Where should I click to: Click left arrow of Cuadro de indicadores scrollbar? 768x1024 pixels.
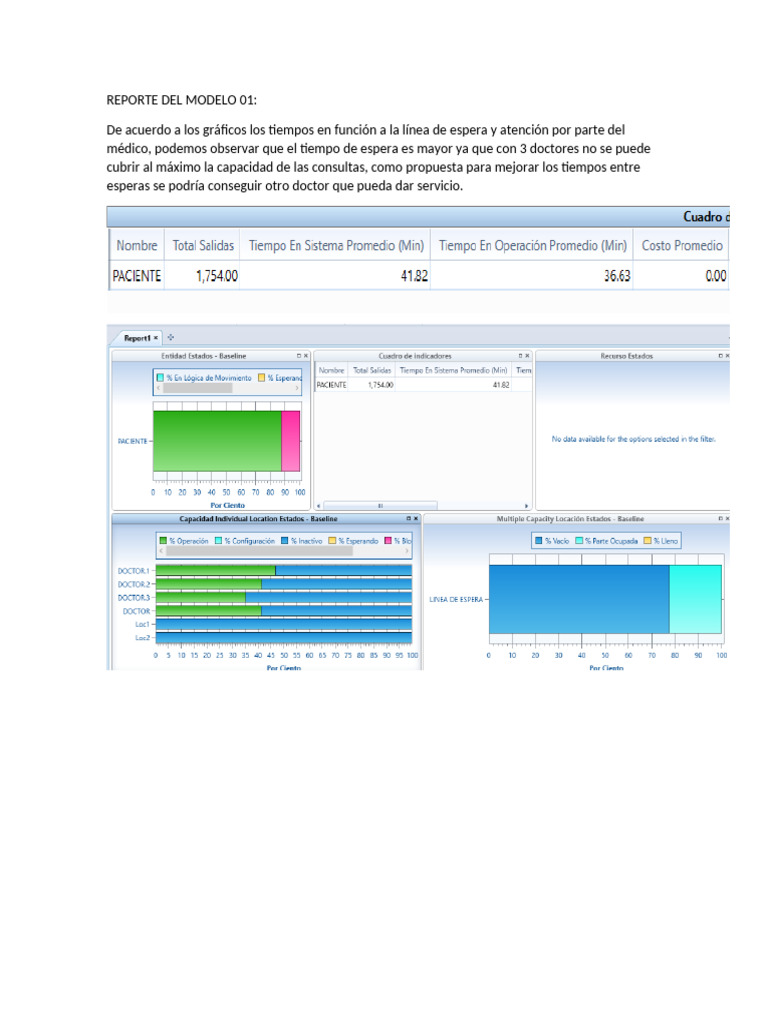(x=319, y=505)
